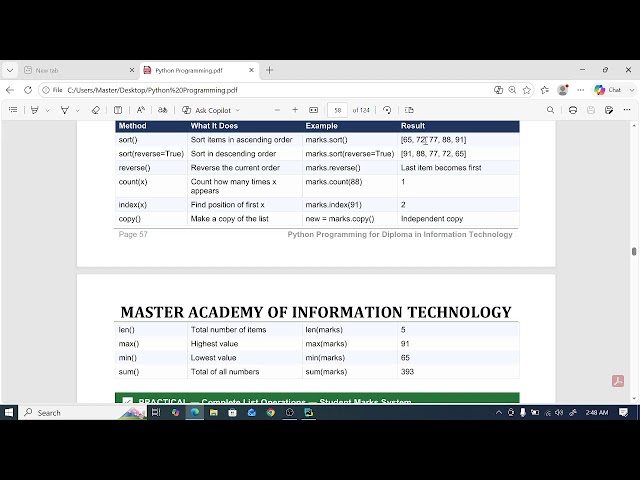The width and height of the screenshot is (640, 480).
Task: Click the vertical scrollbar thumb
Action: (x=634, y=251)
